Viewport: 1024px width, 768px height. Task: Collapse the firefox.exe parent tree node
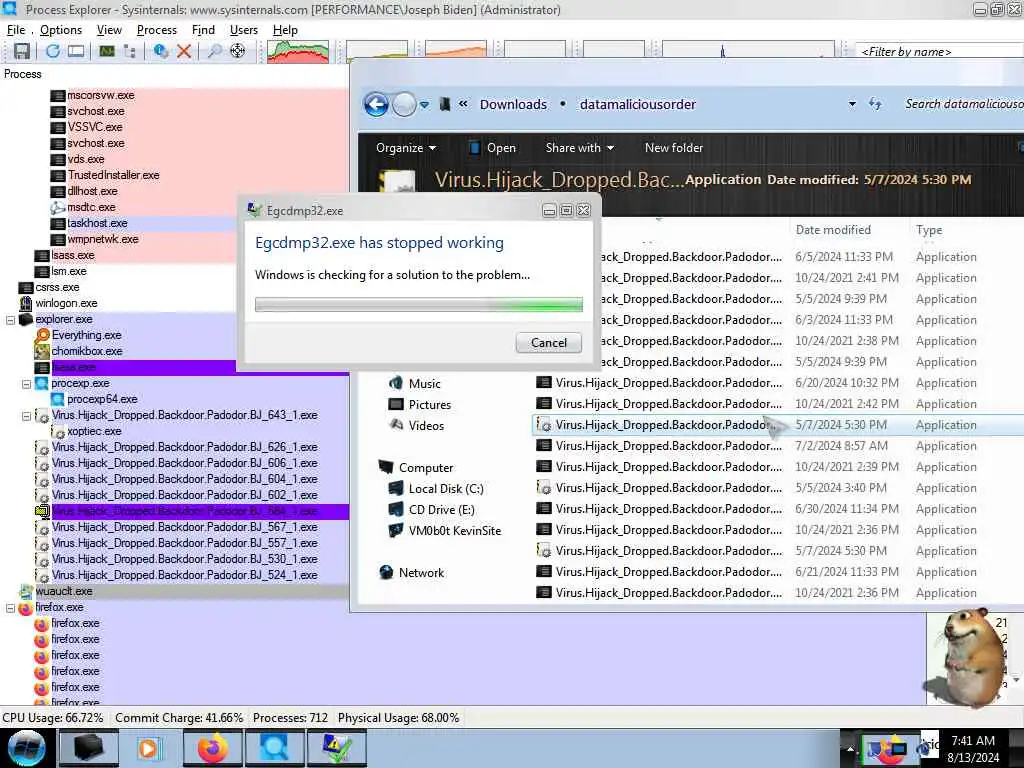coord(10,608)
